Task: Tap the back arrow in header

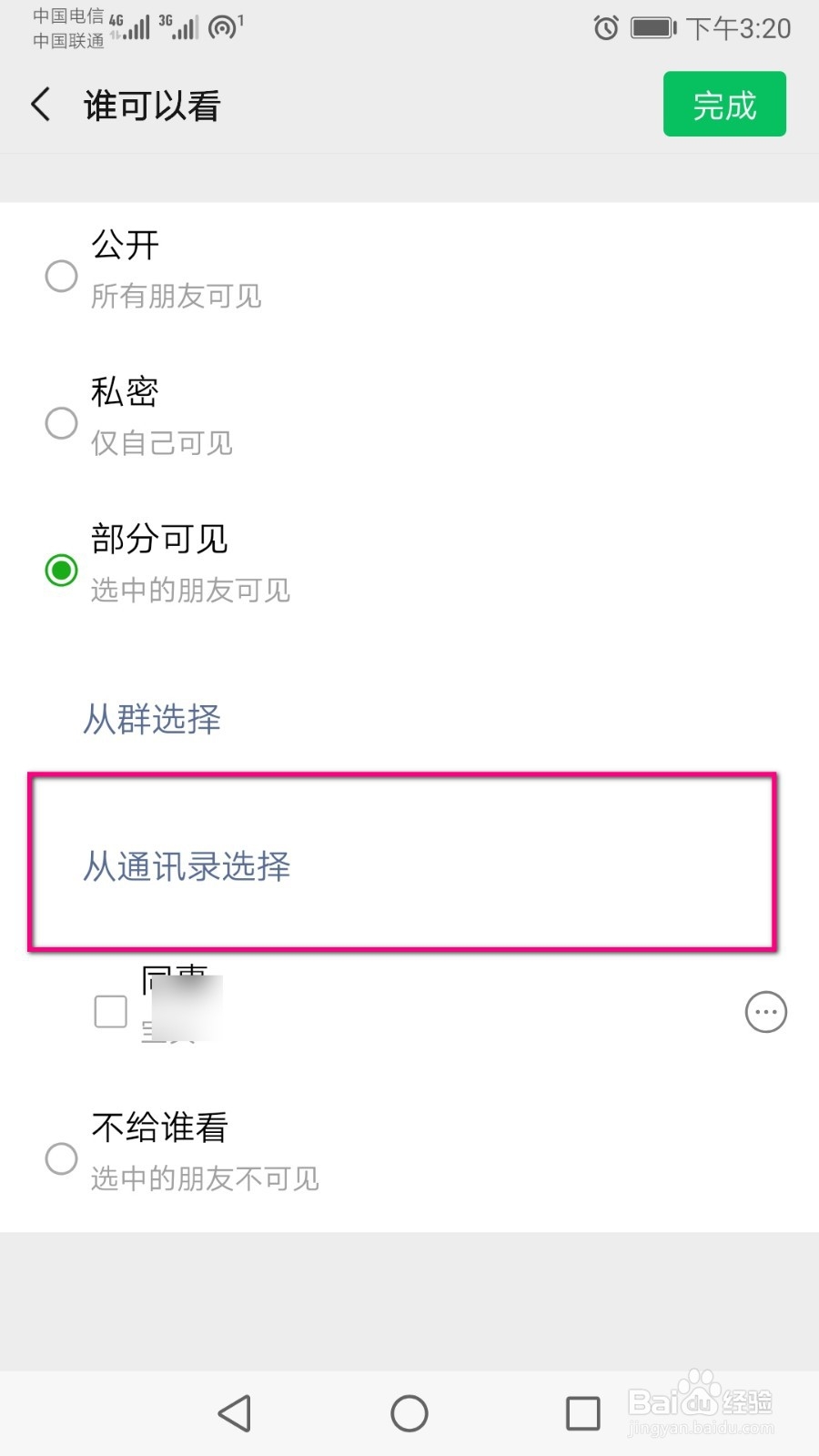Action: click(x=41, y=105)
